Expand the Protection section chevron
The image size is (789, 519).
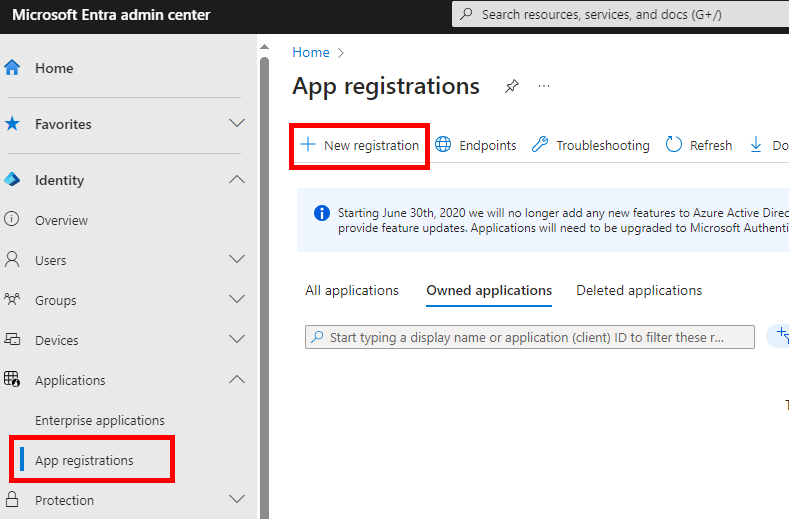[x=237, y=500]
